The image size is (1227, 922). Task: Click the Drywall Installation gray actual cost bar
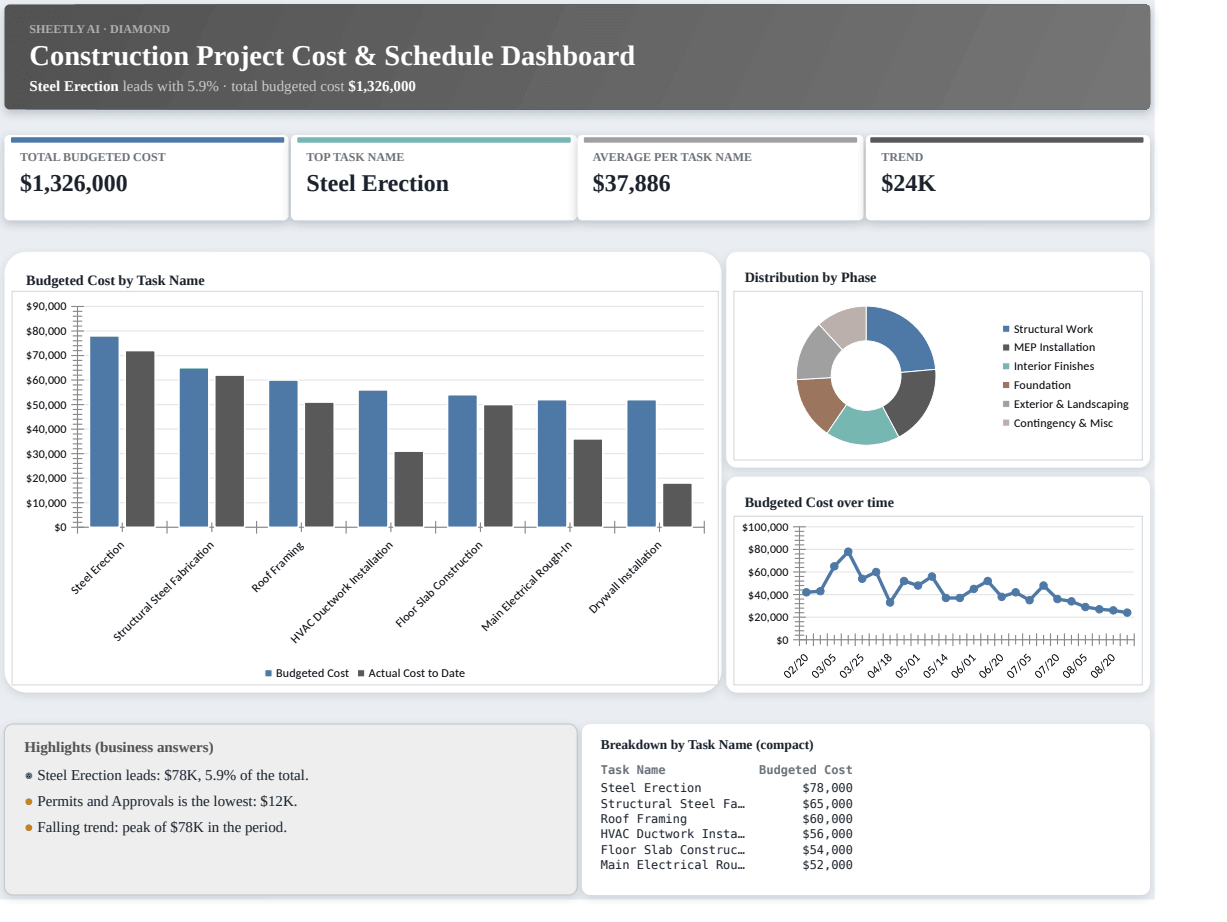coord(677,505)
